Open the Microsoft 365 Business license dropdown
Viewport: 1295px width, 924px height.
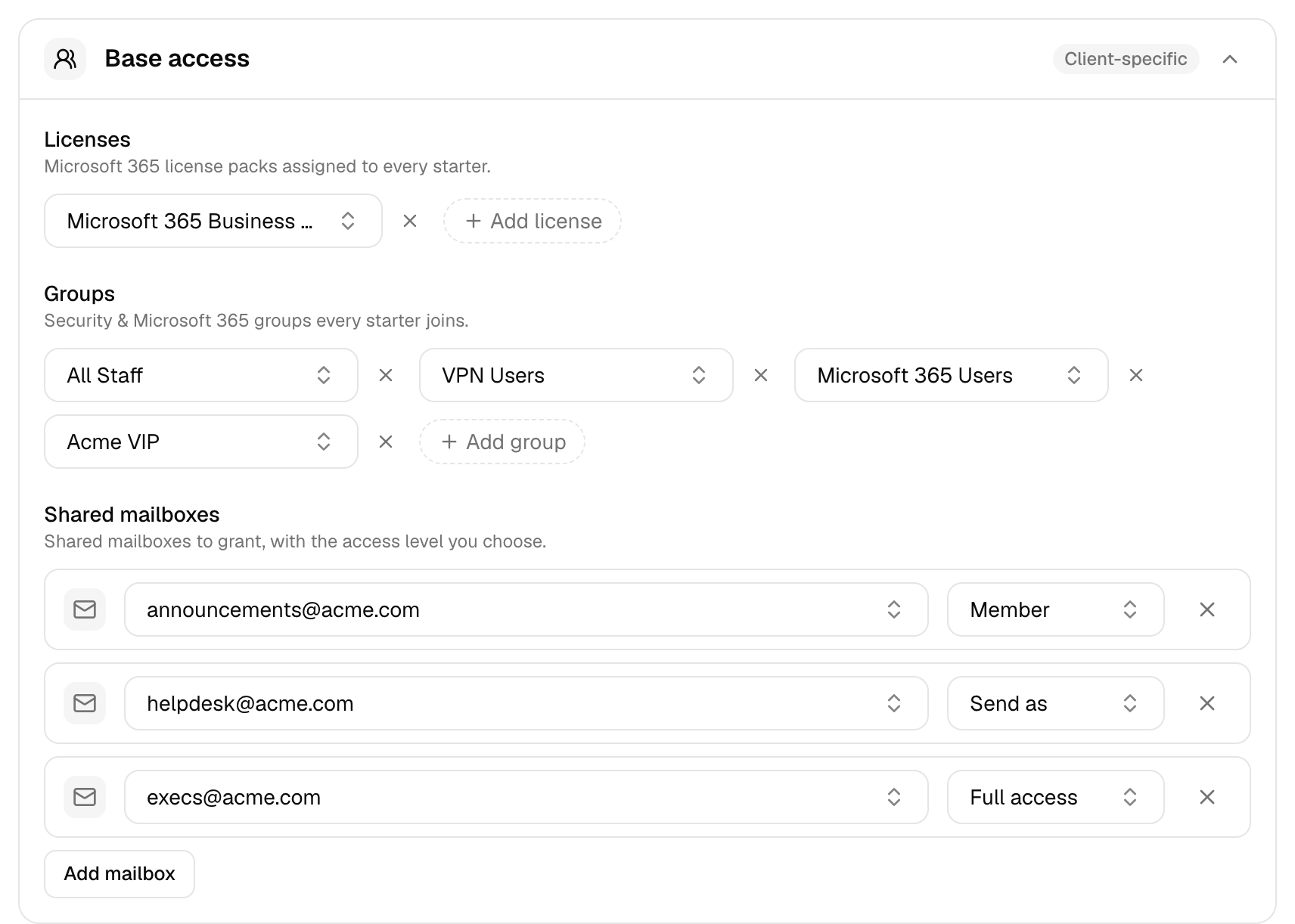213,221
